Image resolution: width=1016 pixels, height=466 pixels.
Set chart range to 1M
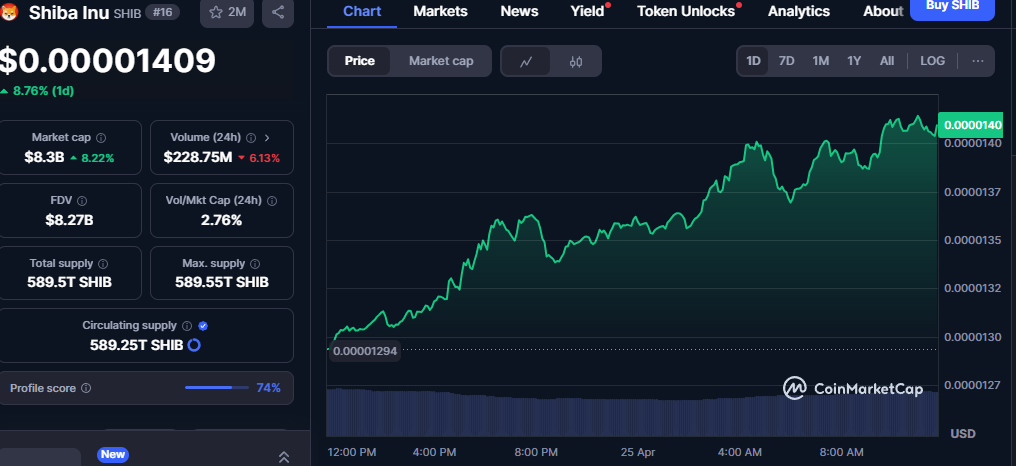coord(820,61)
